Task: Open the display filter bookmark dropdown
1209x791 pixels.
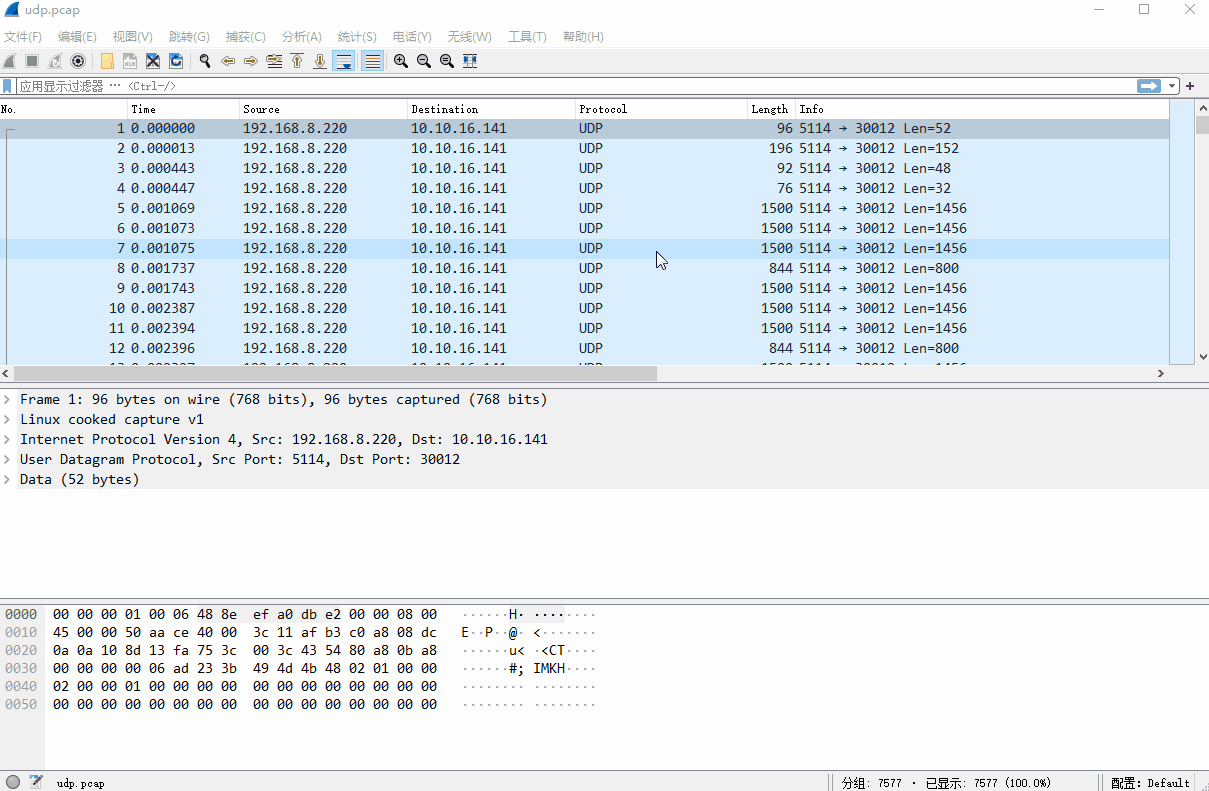Action: click(8, 85)
